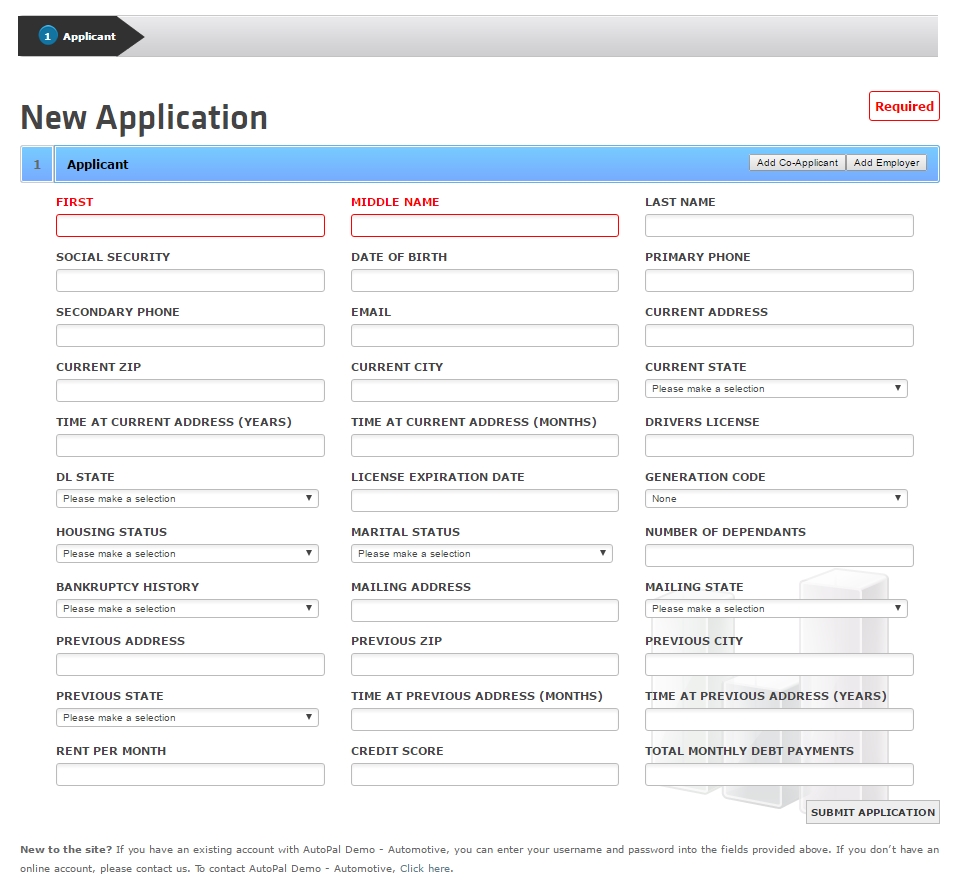Focus the Secondary Phone field
Screen dimensions: 958x882
pos(190,335)
